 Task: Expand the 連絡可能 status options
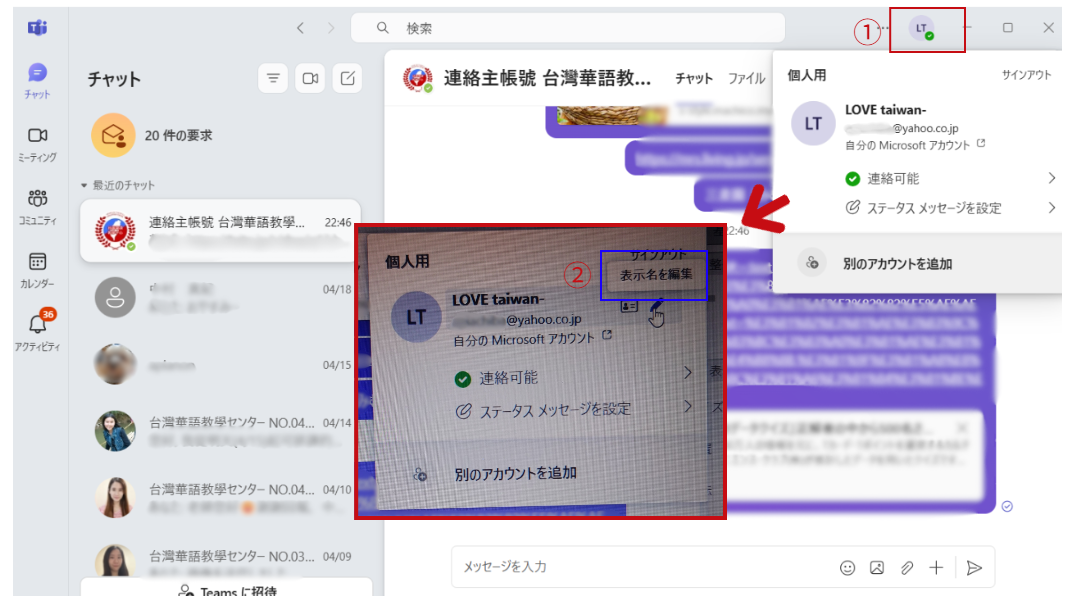1051,178
